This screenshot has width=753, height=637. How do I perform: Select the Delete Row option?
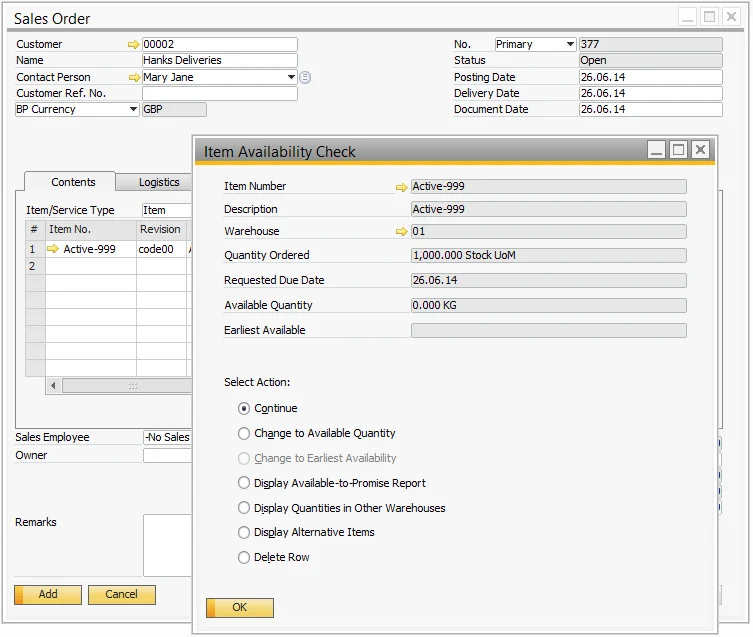tap(244, 558)
